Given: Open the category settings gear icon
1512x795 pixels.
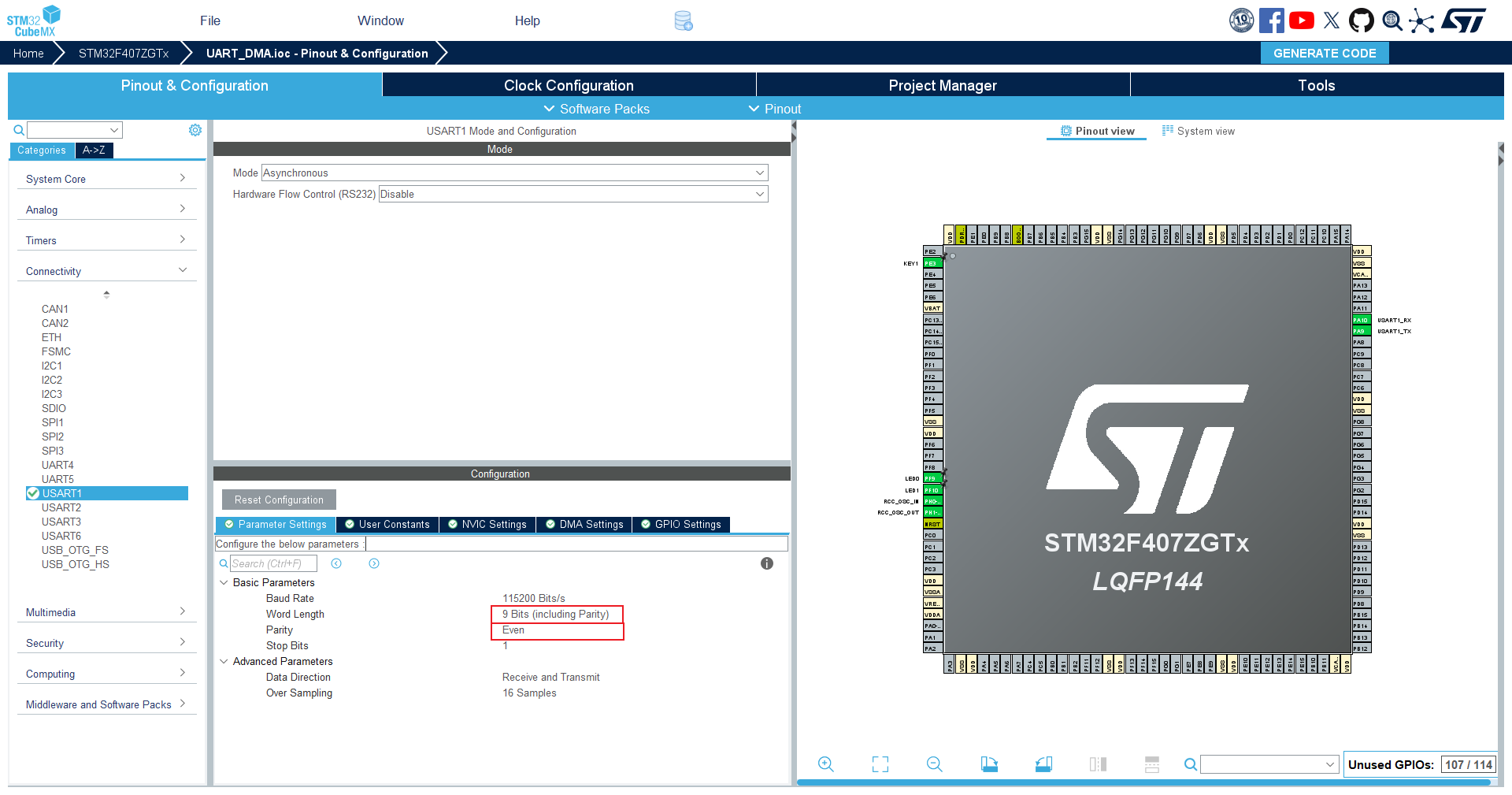Looking at the screenshot, I should click(195, 130).
